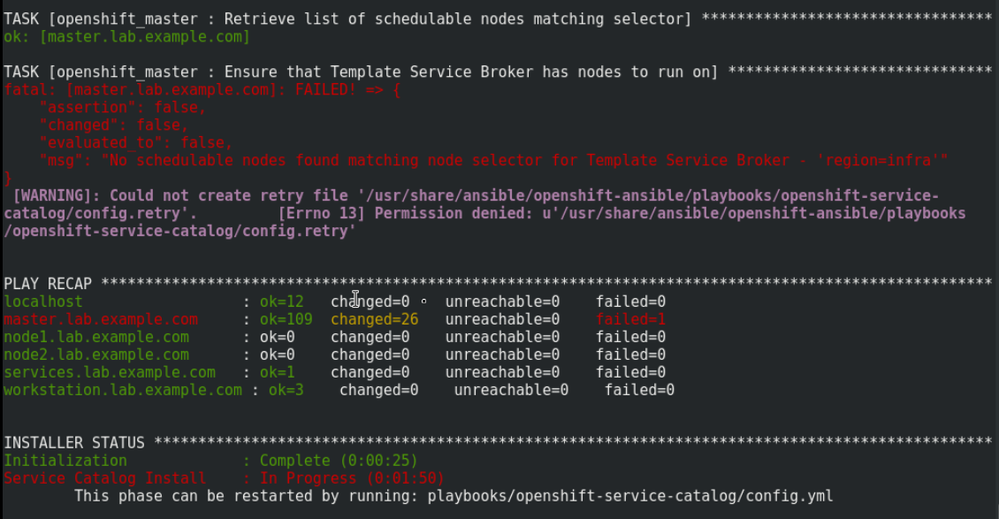Click the Service Catalog Install label
The height and width of the screenshot is (519, 999).
[105, 478]
